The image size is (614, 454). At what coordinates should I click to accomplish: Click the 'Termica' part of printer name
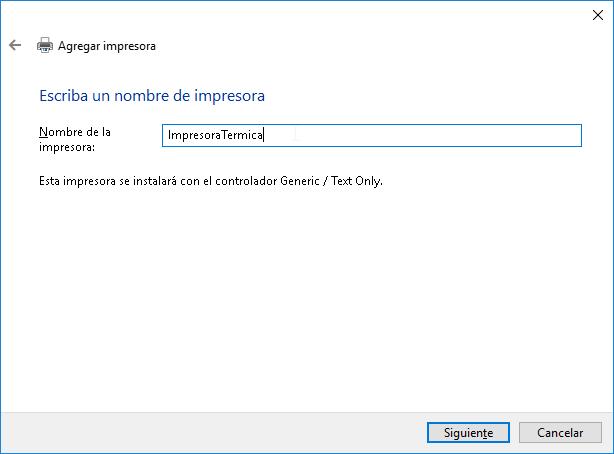click(x=242, y=135)
